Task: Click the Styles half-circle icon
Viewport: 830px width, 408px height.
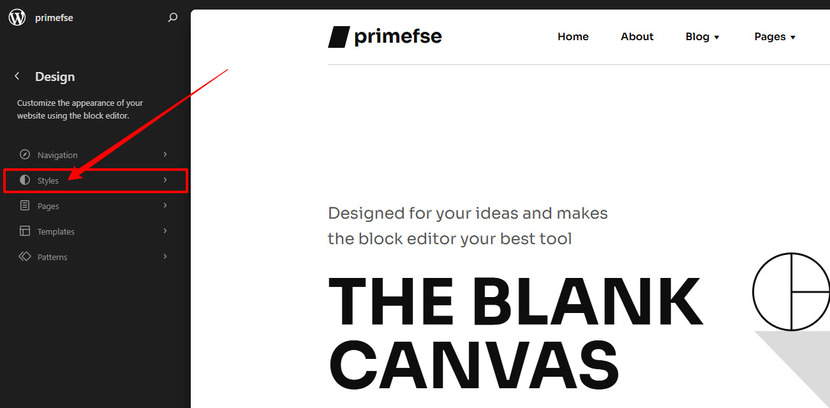Action: pyautogui.click(x=24, y=180)
